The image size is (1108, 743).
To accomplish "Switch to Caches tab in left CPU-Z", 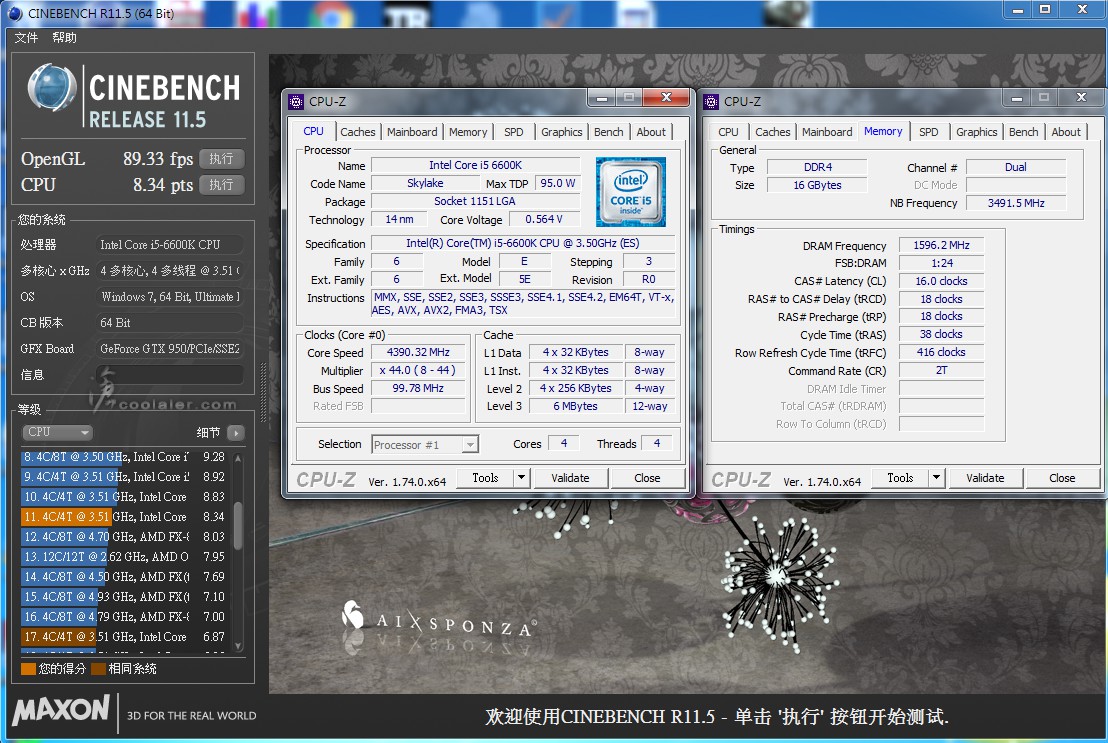I will coord(358,131).
